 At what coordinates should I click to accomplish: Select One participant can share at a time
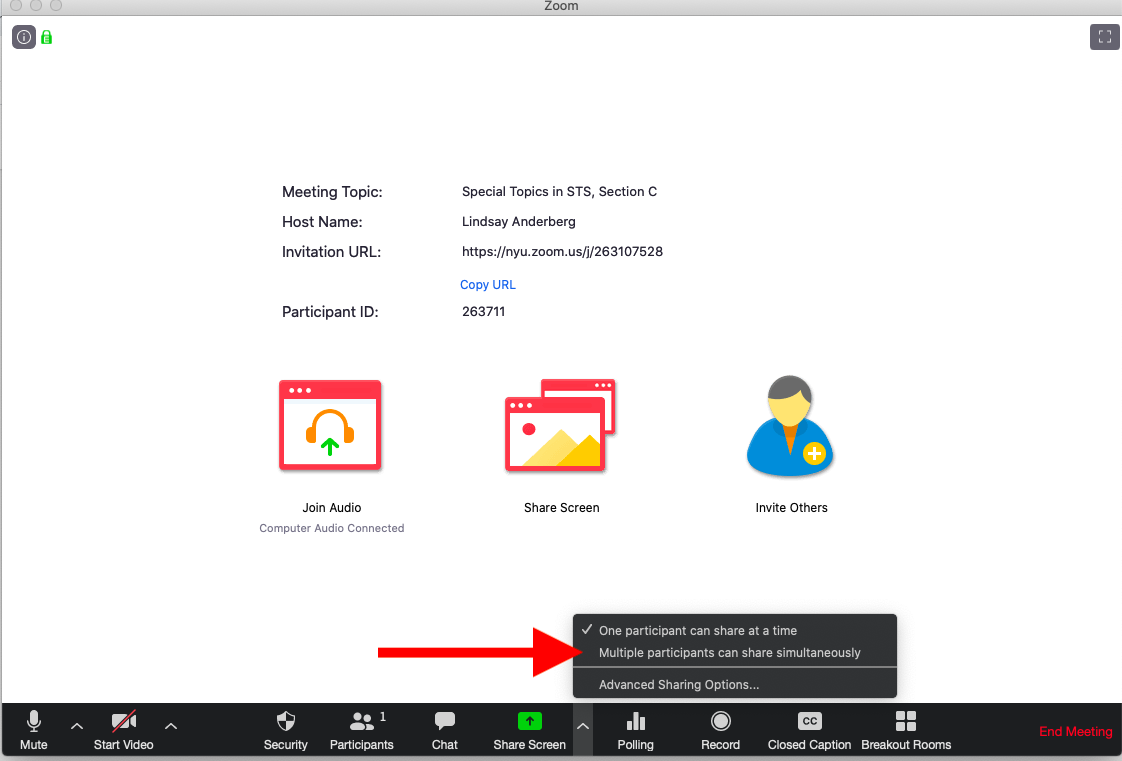pyautogui.click(x=735, y=630)
